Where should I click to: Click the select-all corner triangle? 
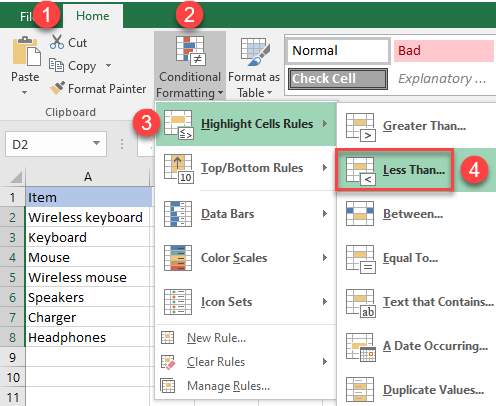coord(16,177)
